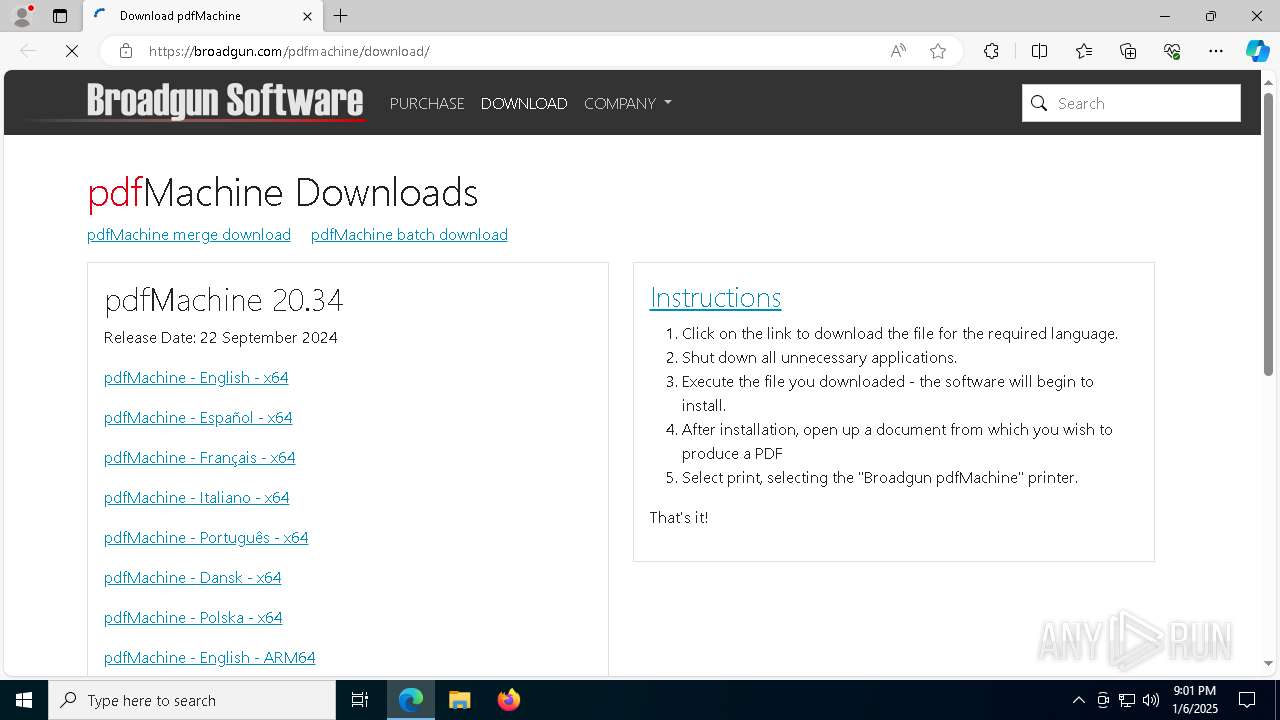Screen dimensions: 1280x720
Task: Close the Download pdfMachine tab
Action: [x=307, y=16]
